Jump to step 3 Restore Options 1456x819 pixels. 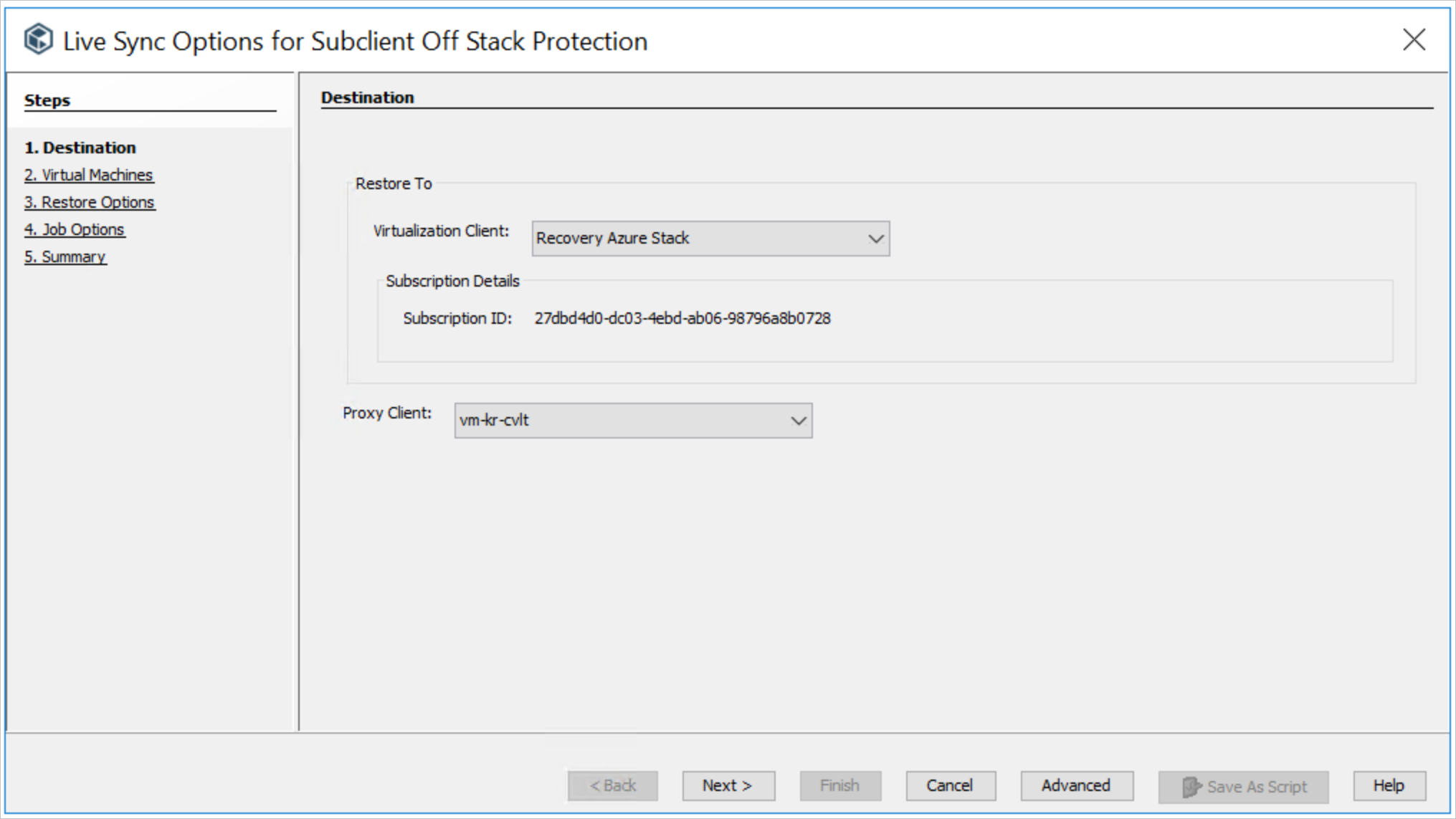click(x=90, y=202)
